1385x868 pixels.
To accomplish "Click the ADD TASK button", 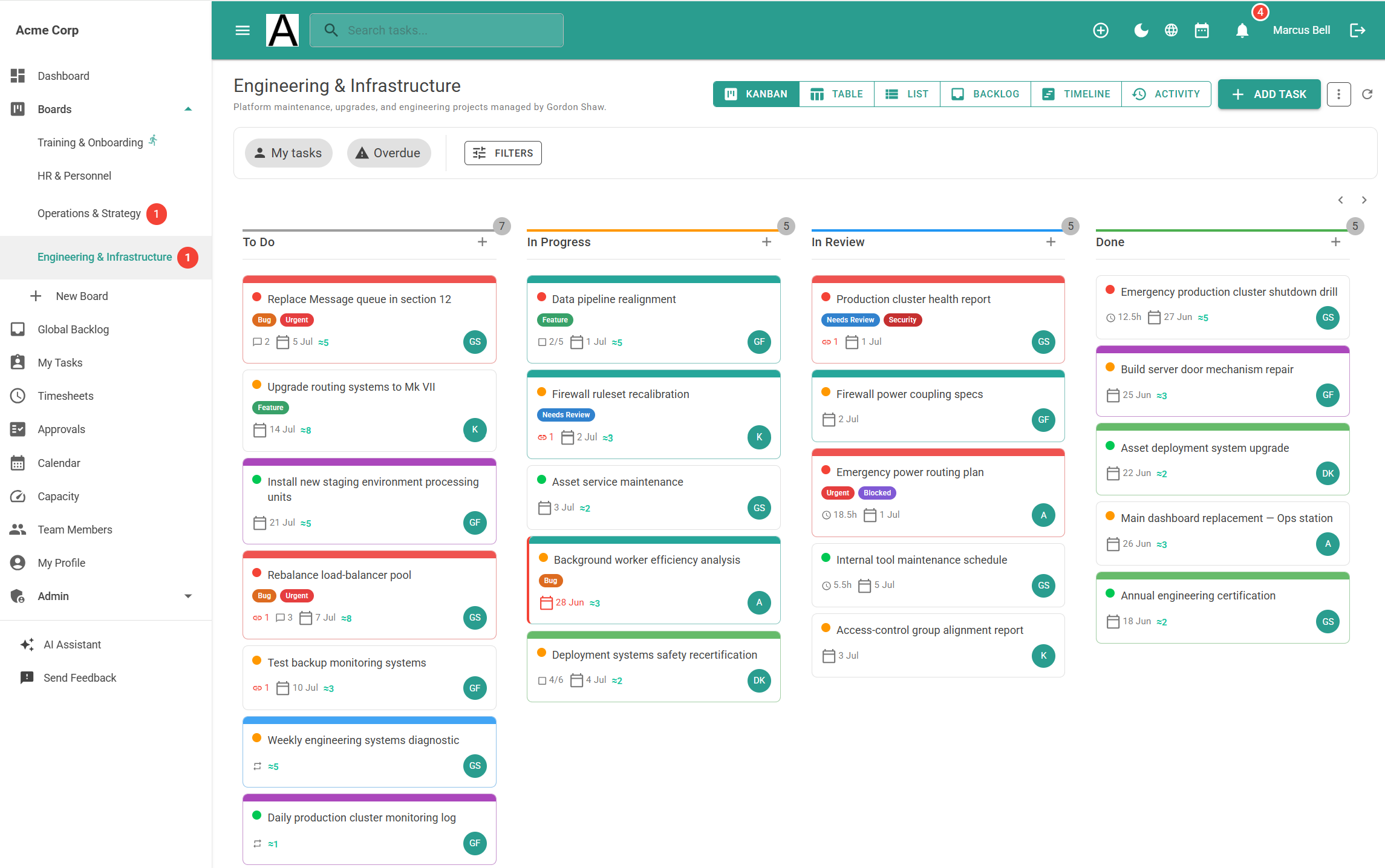I will 1269,94.
